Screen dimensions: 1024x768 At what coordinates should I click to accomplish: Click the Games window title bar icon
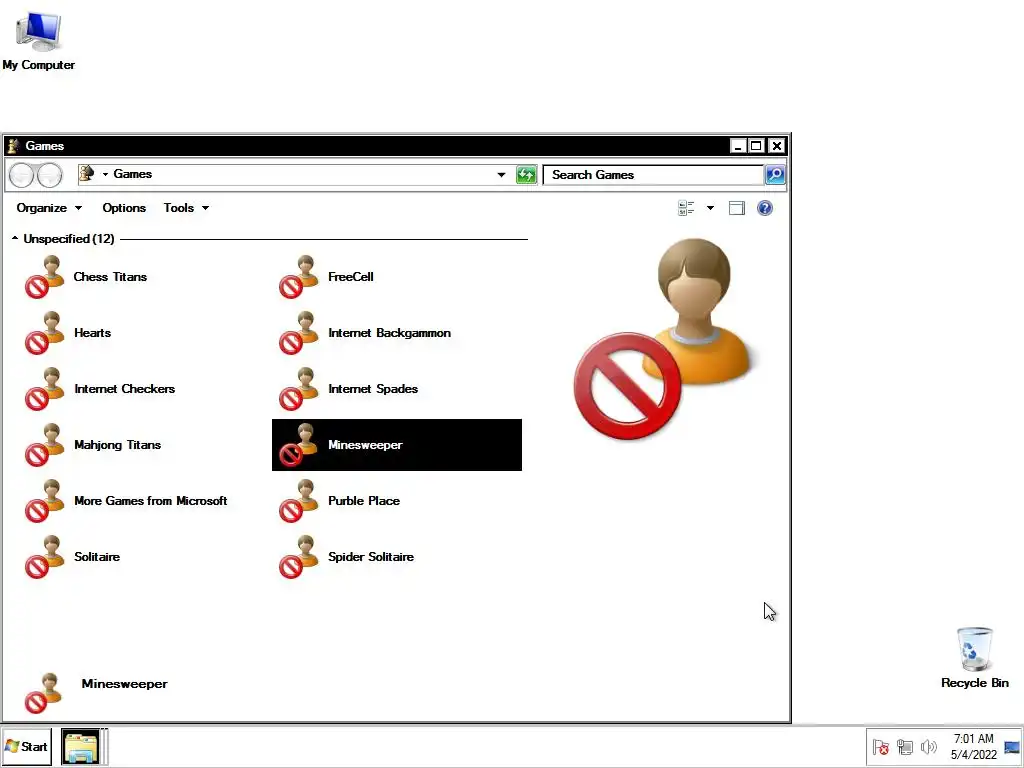(x=13, y=146)
